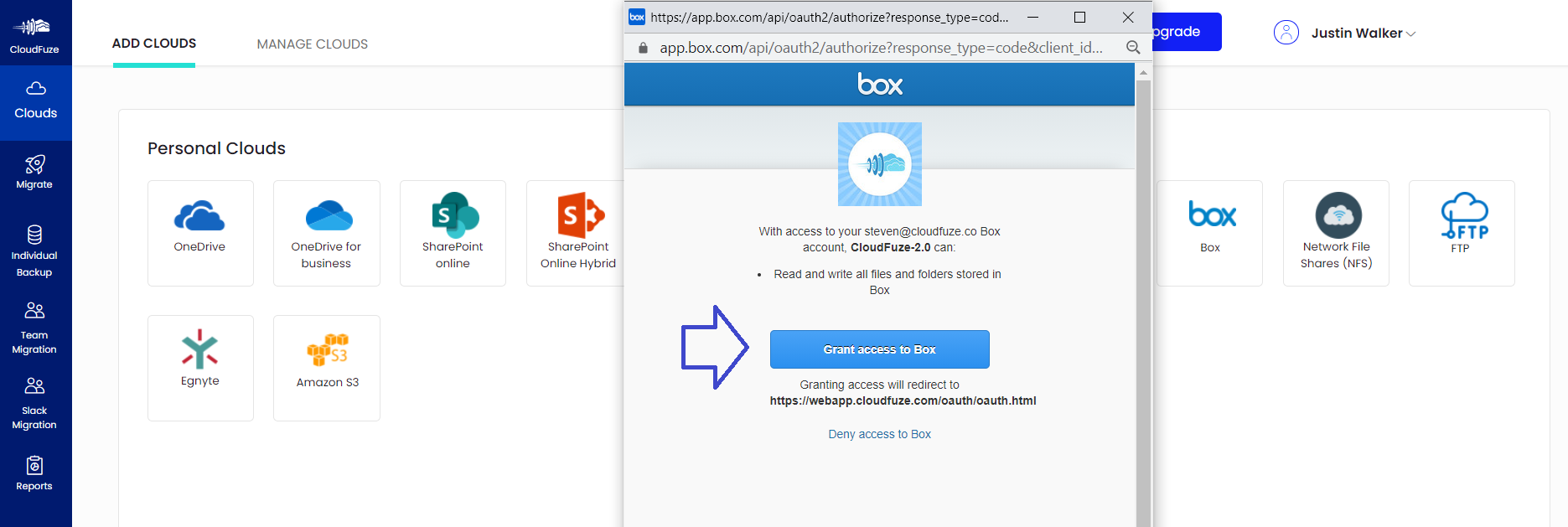Screen dimensions: 1568x527
Task: Click the Upgrade button
Action: 1186,32
